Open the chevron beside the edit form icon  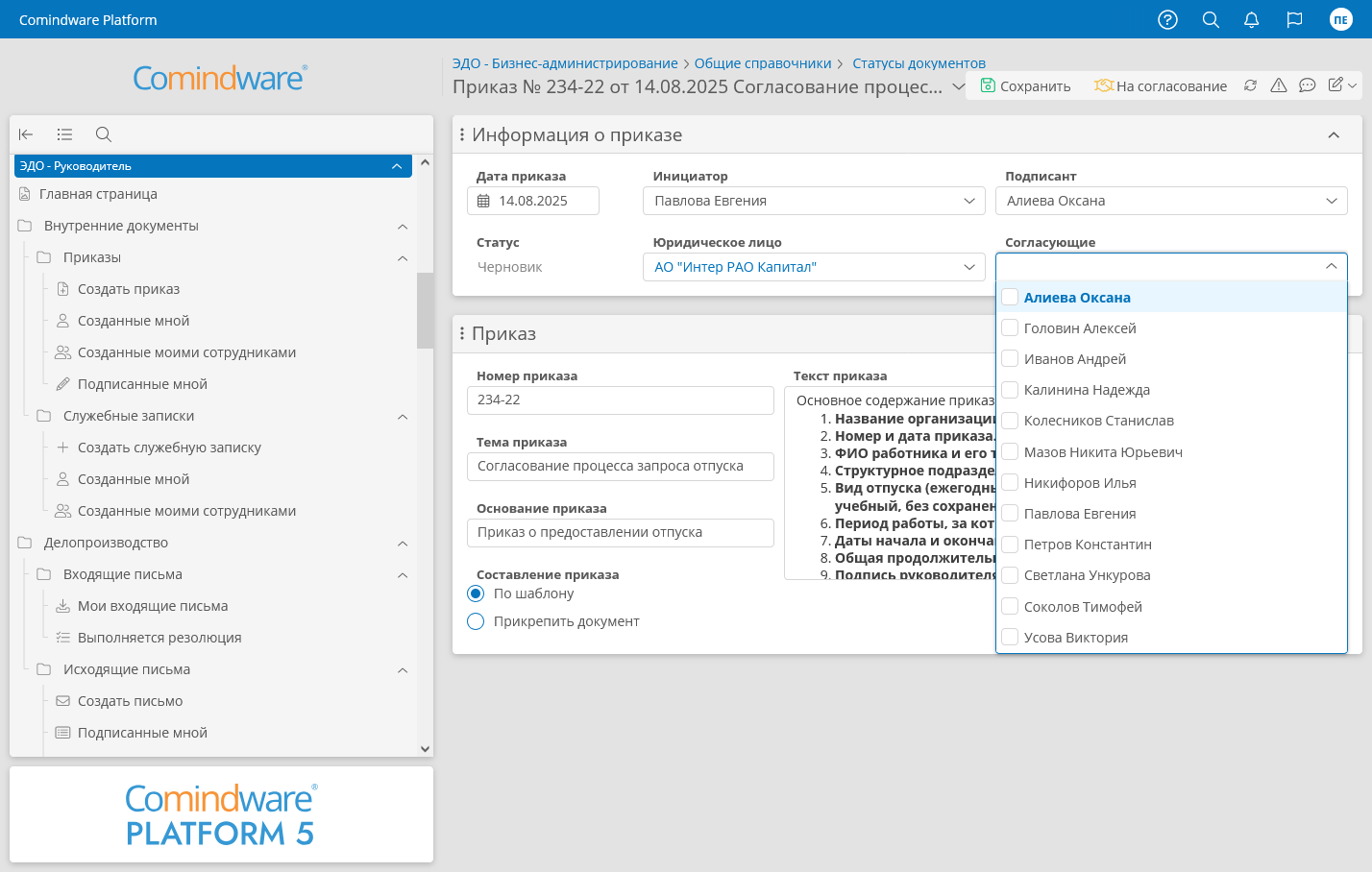coord(1353,85)
